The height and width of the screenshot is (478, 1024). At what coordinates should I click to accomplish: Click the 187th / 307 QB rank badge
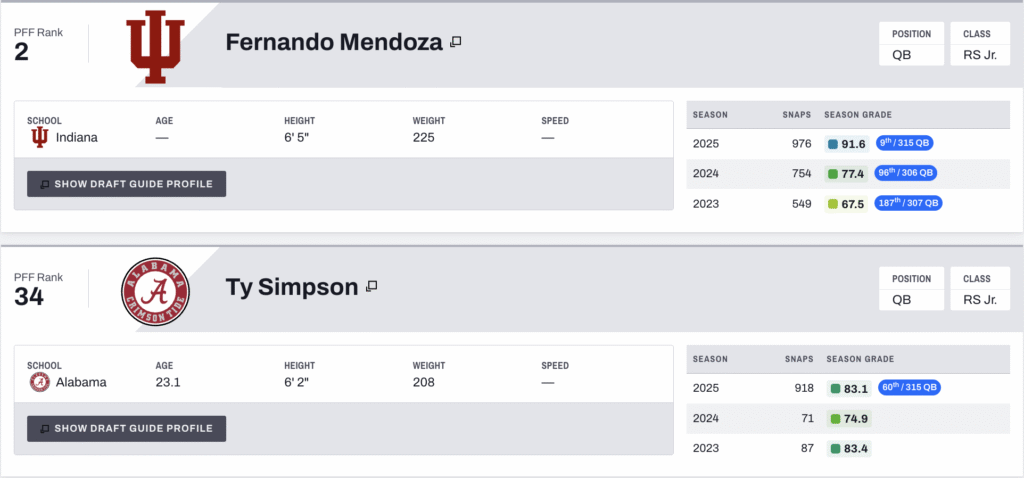tap(909, 203)
